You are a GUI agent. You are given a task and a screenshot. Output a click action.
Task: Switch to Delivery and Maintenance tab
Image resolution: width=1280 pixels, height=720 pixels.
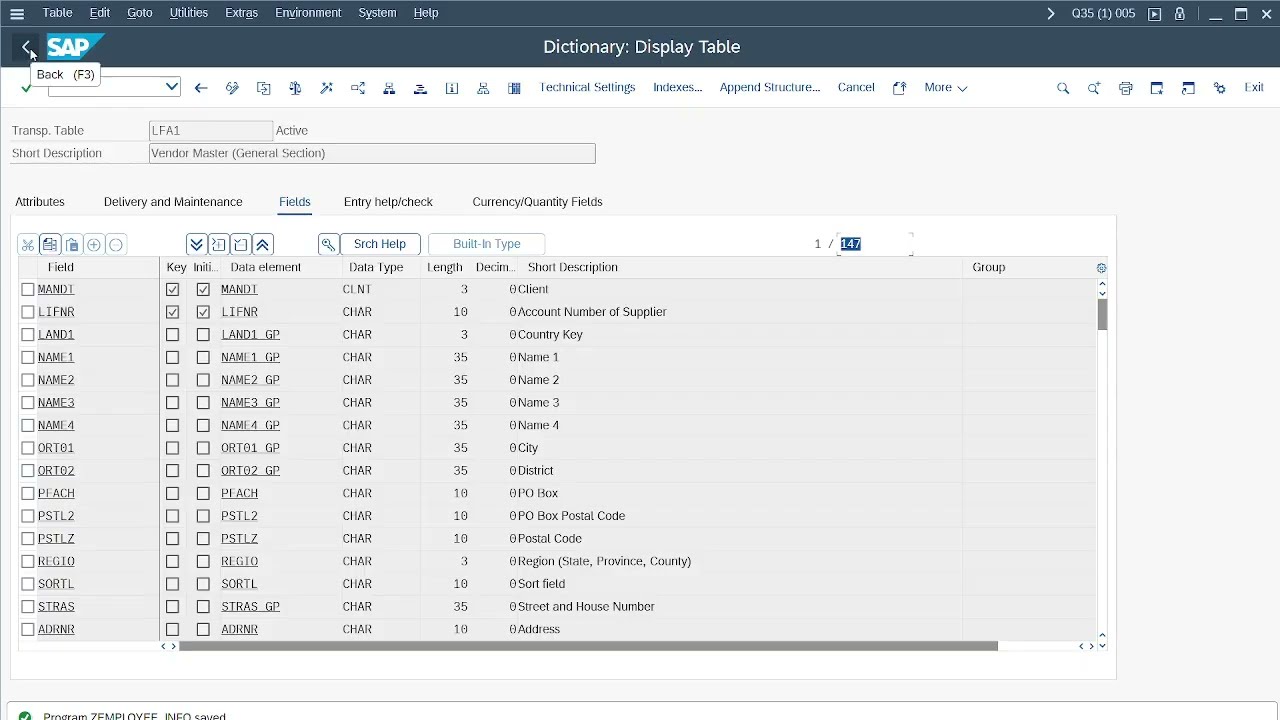tap(173, 202)
